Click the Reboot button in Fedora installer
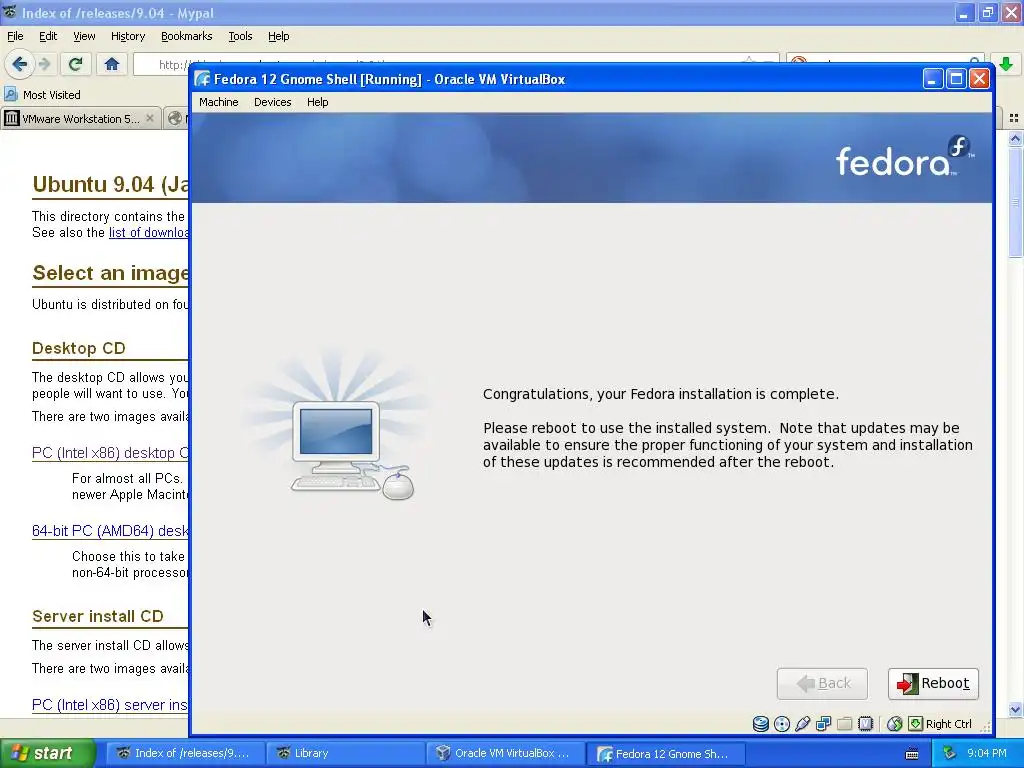Viewport: 1024px width, 768px height. [x=933, y=684]
